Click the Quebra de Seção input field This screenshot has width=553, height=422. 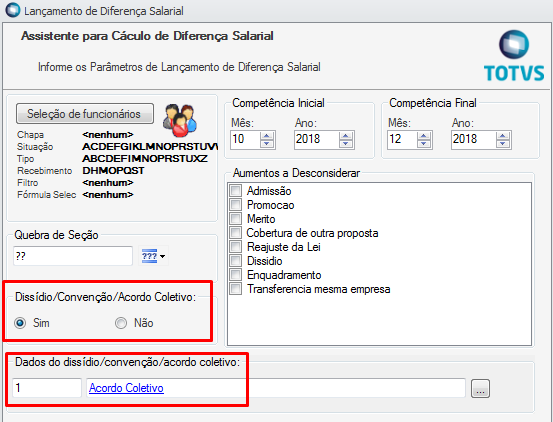tap(73, 256)
